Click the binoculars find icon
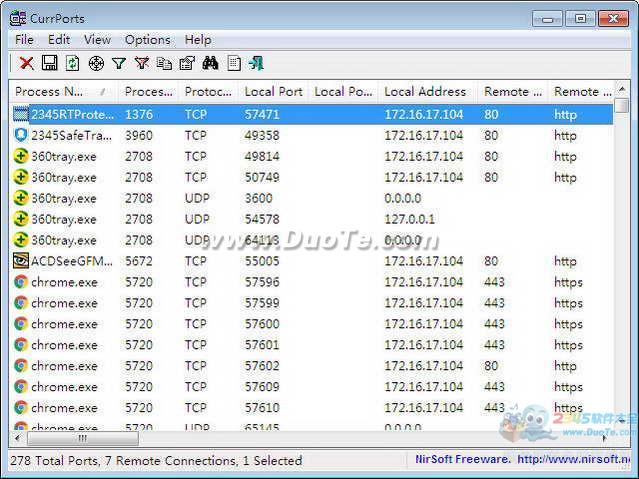This screenshot has height=479, width=639. (x=210, y=64)
